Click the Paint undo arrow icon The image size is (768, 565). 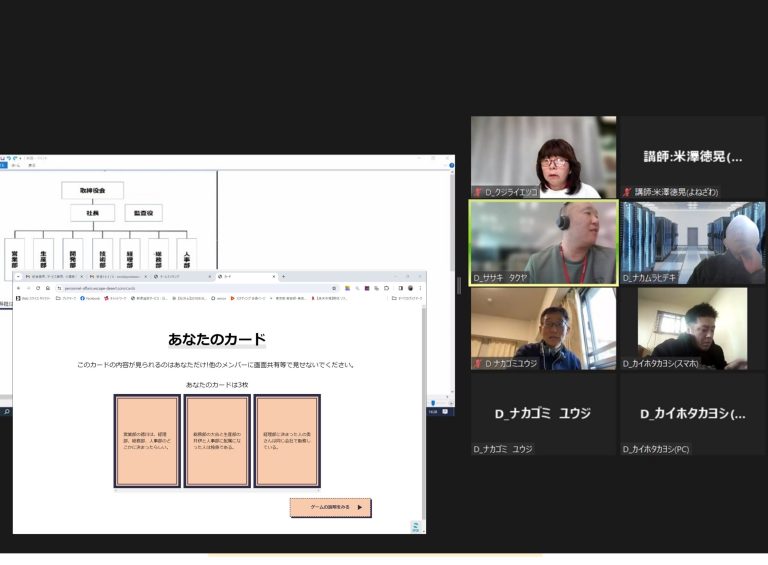(x=8, y=159)
